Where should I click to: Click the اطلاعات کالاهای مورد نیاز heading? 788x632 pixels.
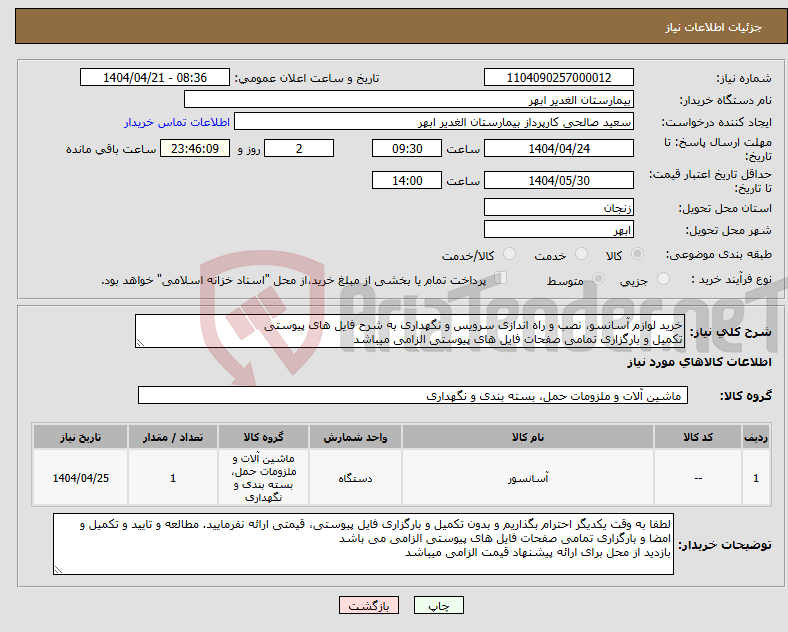[x=699, y=362]
